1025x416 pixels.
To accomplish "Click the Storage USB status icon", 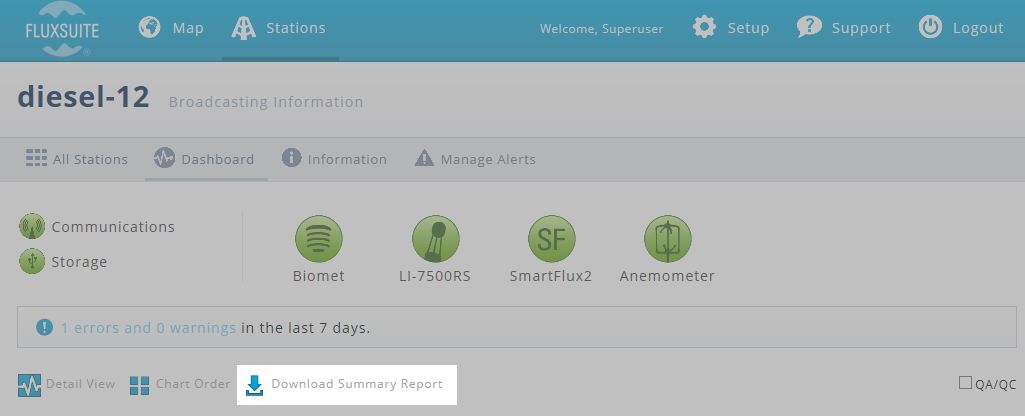I will pos(32,261).
